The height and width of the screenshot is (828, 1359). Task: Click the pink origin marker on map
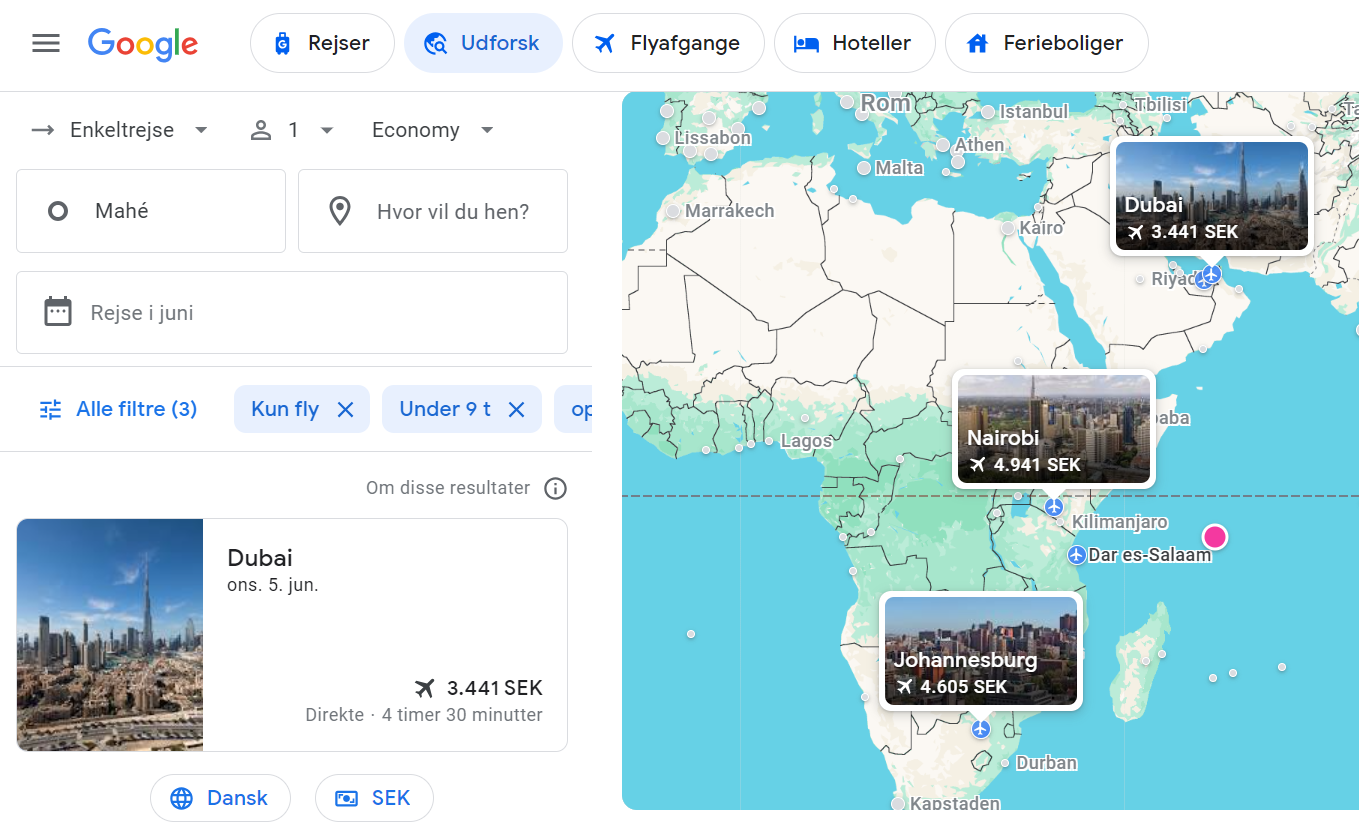click(1214, 537)
